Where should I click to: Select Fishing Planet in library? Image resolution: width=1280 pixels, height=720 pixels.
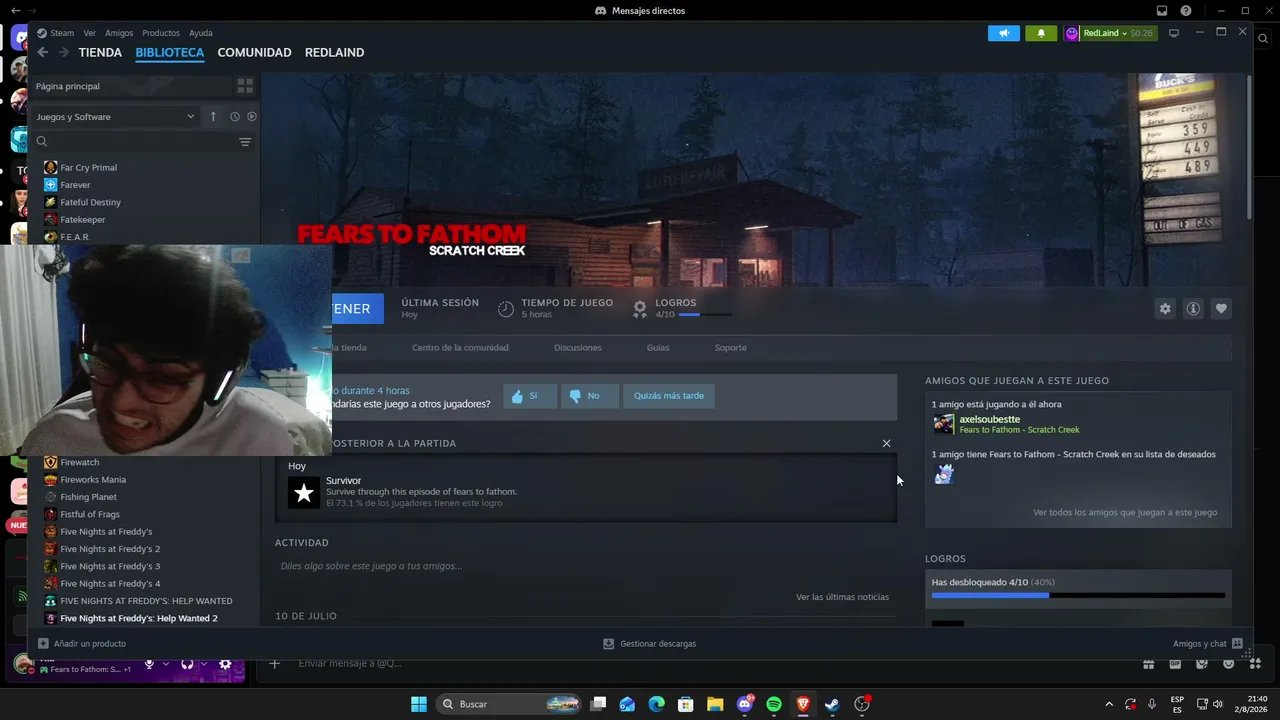[89, 497]
